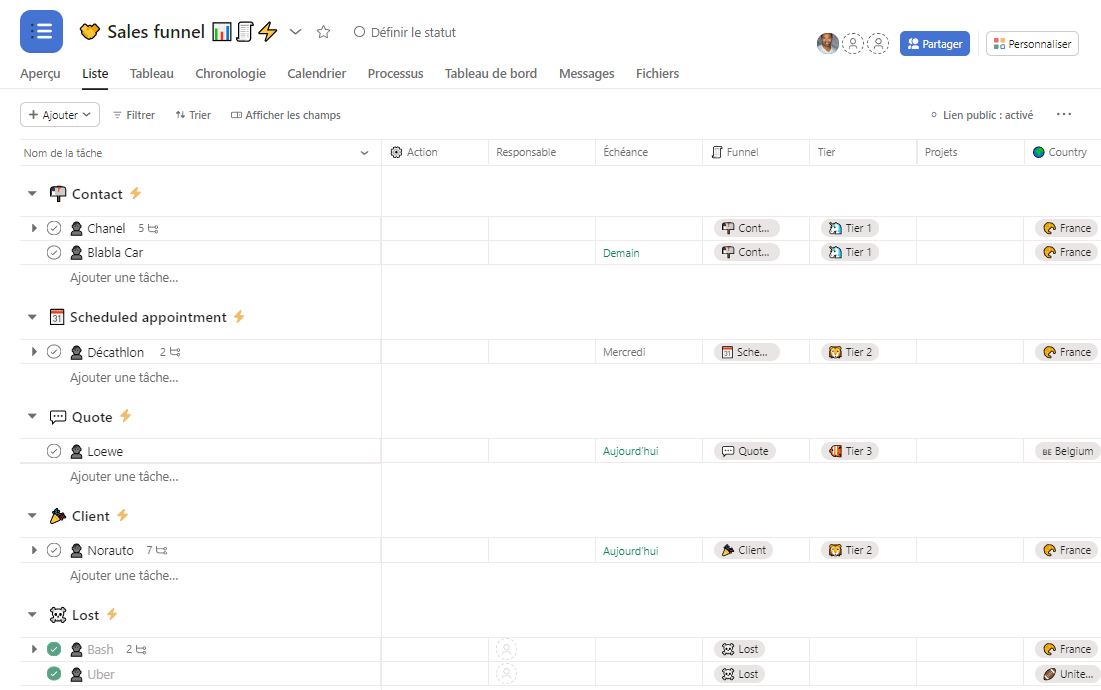
Task: Expand the Décathlon subtasks
Action: pyautogui.click(x=34, y=352)
